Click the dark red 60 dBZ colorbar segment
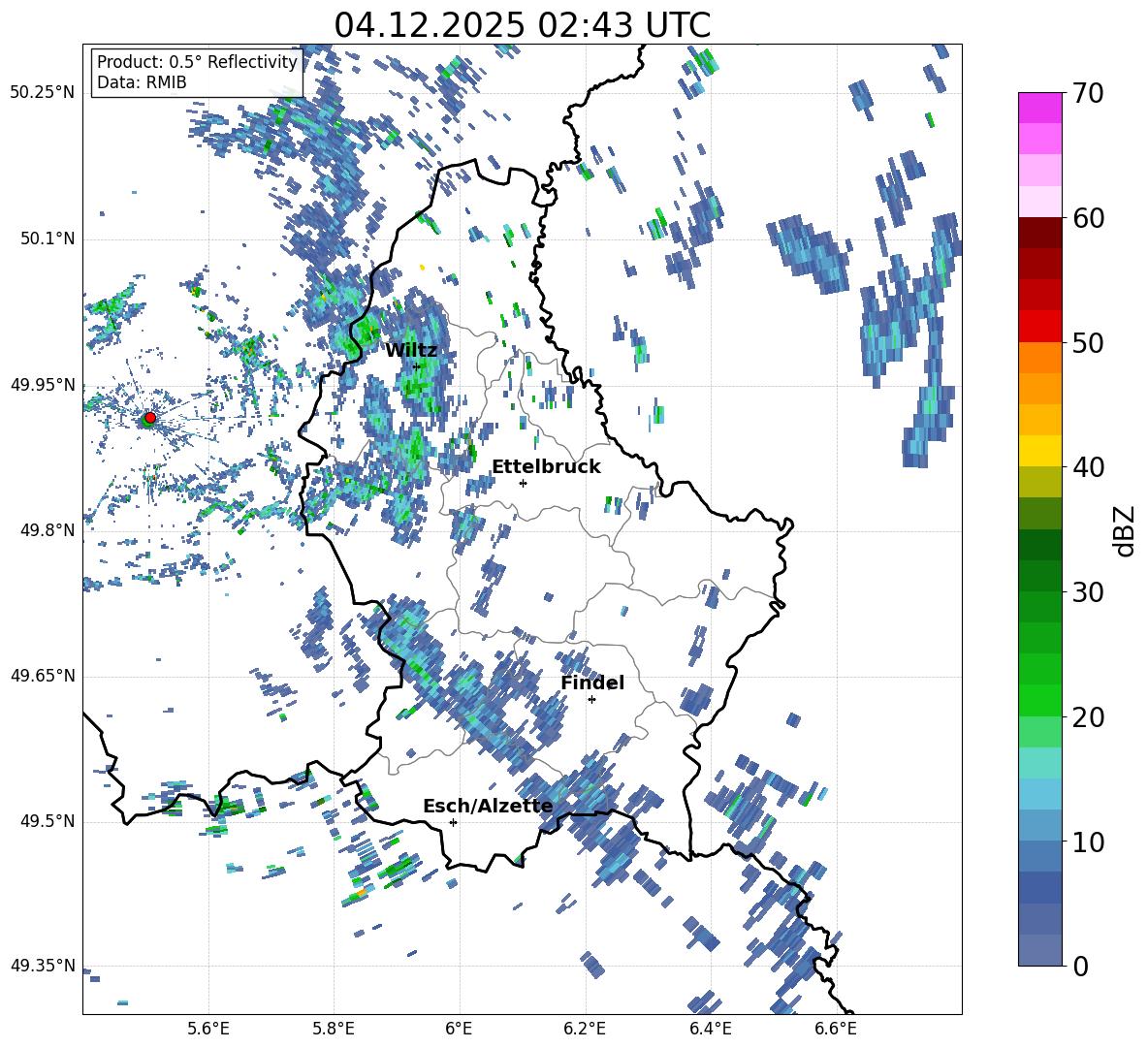Screen dimensions: 1148x1048 1039,233
